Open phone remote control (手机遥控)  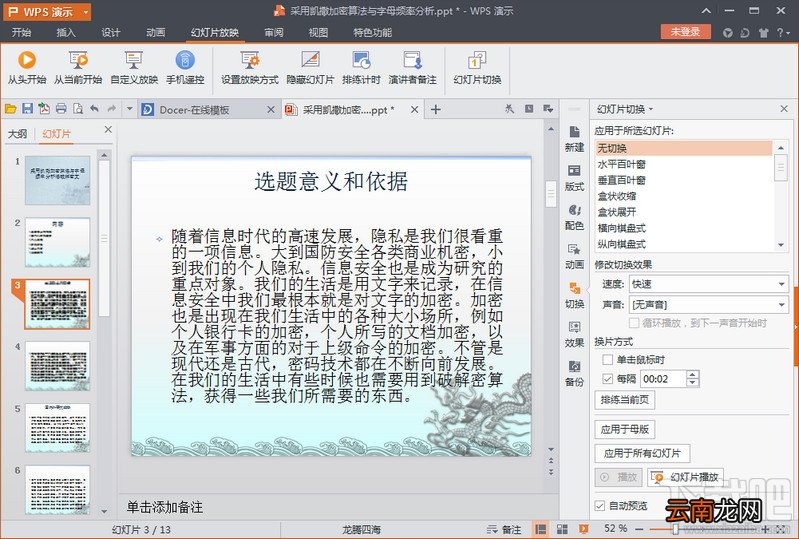(x=185, y=67)
